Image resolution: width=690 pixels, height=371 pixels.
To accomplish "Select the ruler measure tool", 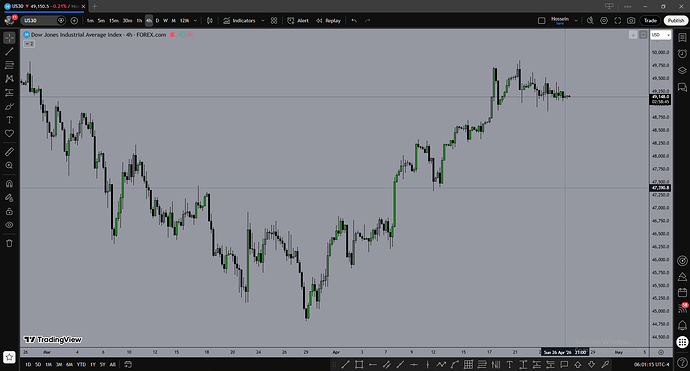I will click(x=9, y=152).
